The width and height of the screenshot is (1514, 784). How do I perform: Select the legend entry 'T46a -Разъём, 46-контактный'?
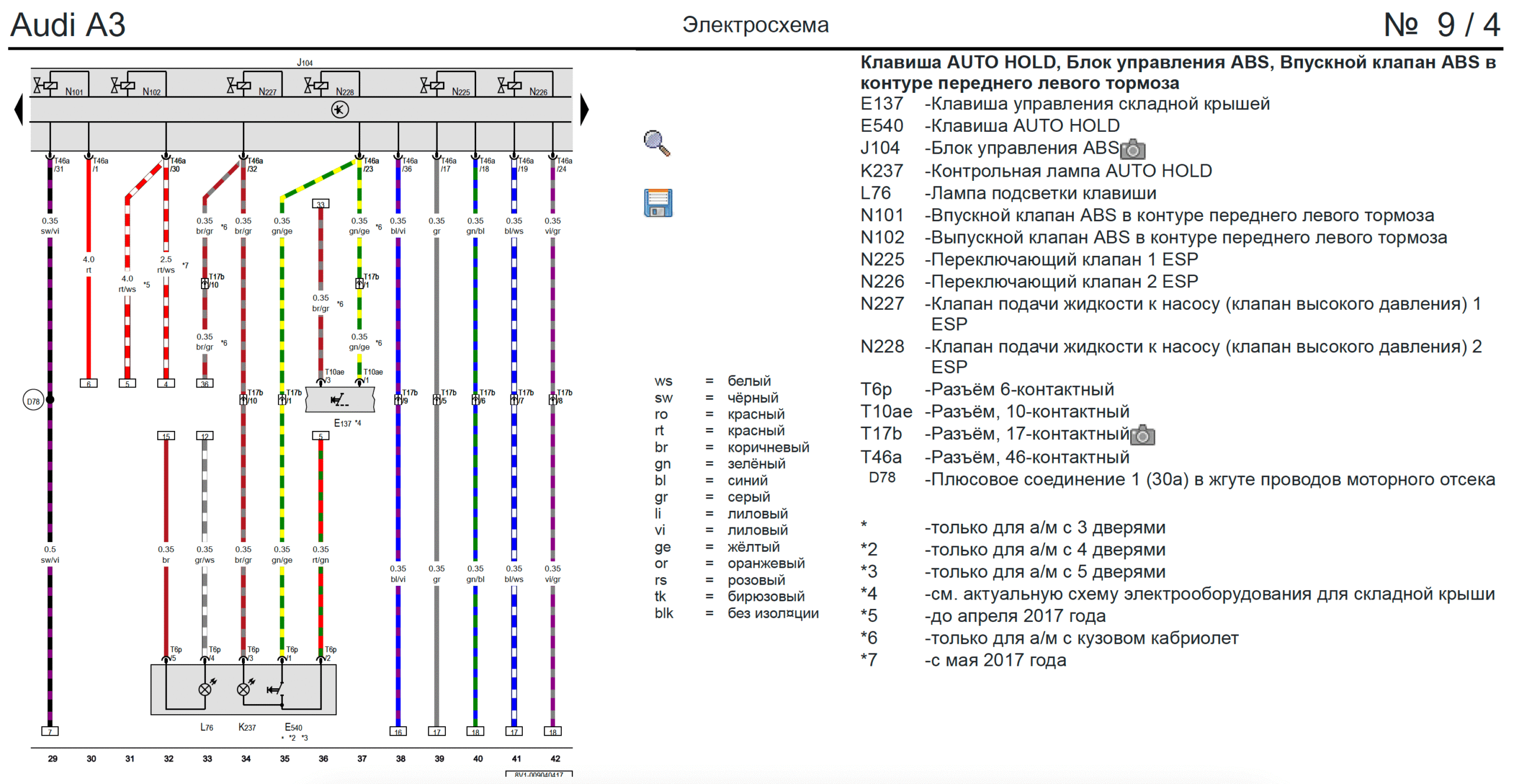(x=995, y=458)
